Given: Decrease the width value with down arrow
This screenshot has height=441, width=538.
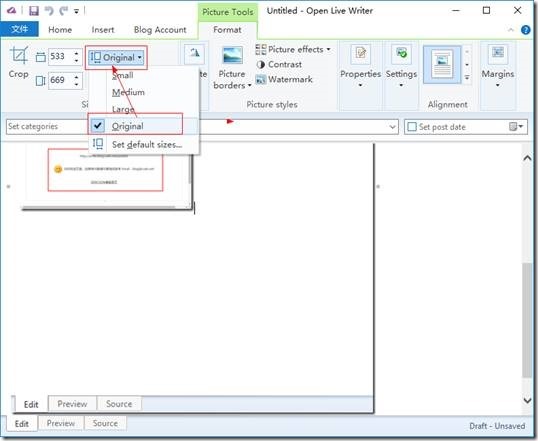Looking at the screenshot, I should pyautogui.click(x=77, y=61).
